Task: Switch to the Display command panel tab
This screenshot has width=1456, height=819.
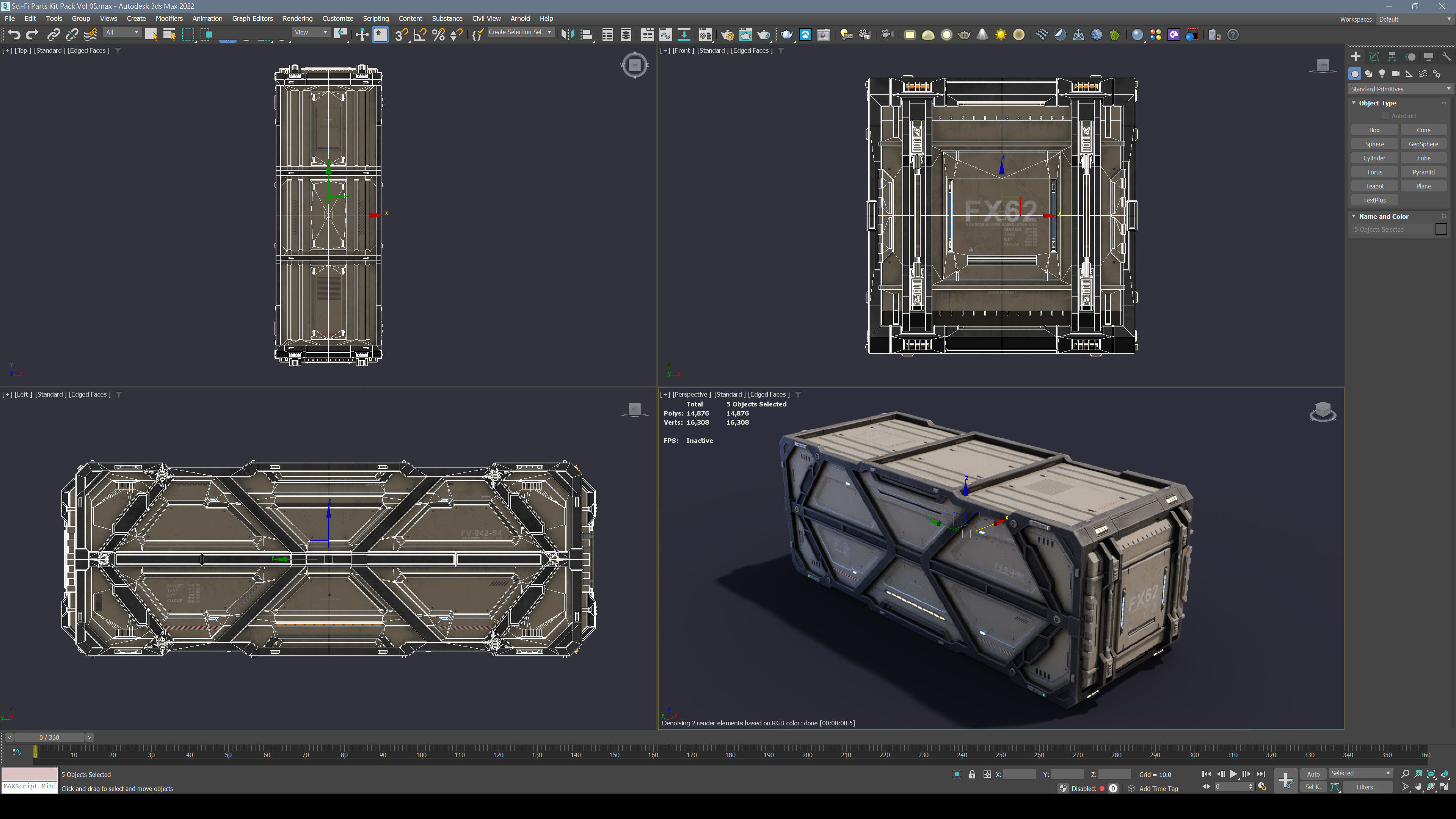Action: tap(1428, 56)
